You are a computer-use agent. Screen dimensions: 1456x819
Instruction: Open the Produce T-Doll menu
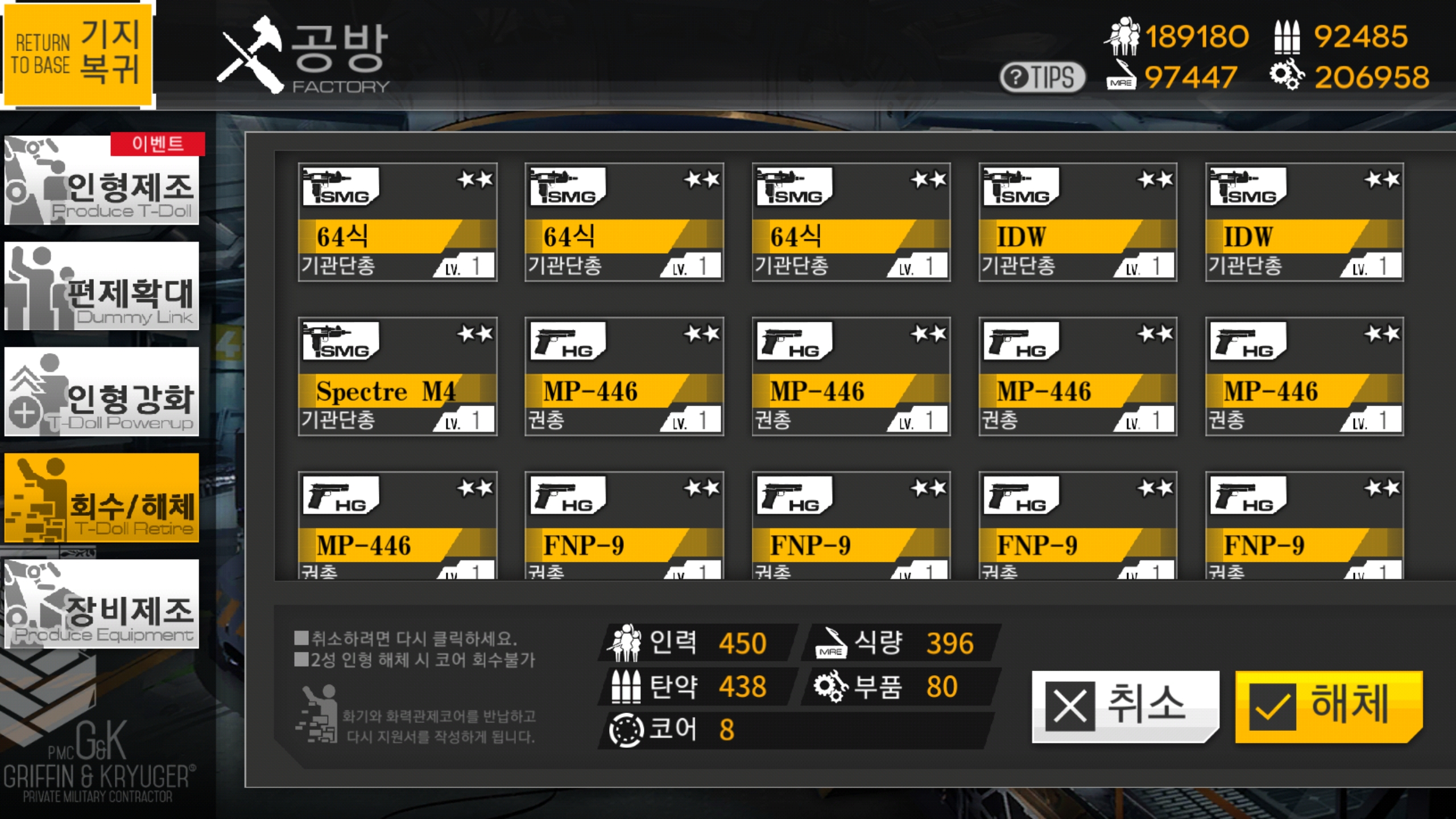[102, 180]
